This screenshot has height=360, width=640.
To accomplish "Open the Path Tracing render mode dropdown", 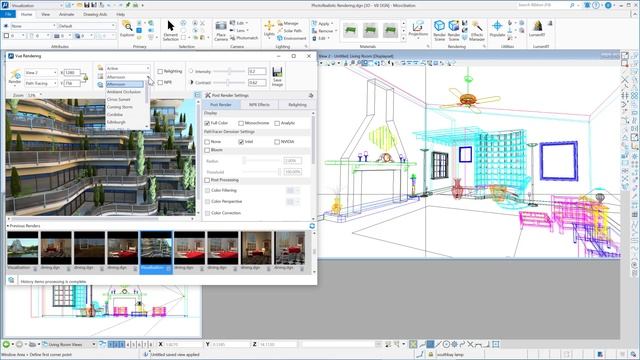I will (x=41, y=83).
